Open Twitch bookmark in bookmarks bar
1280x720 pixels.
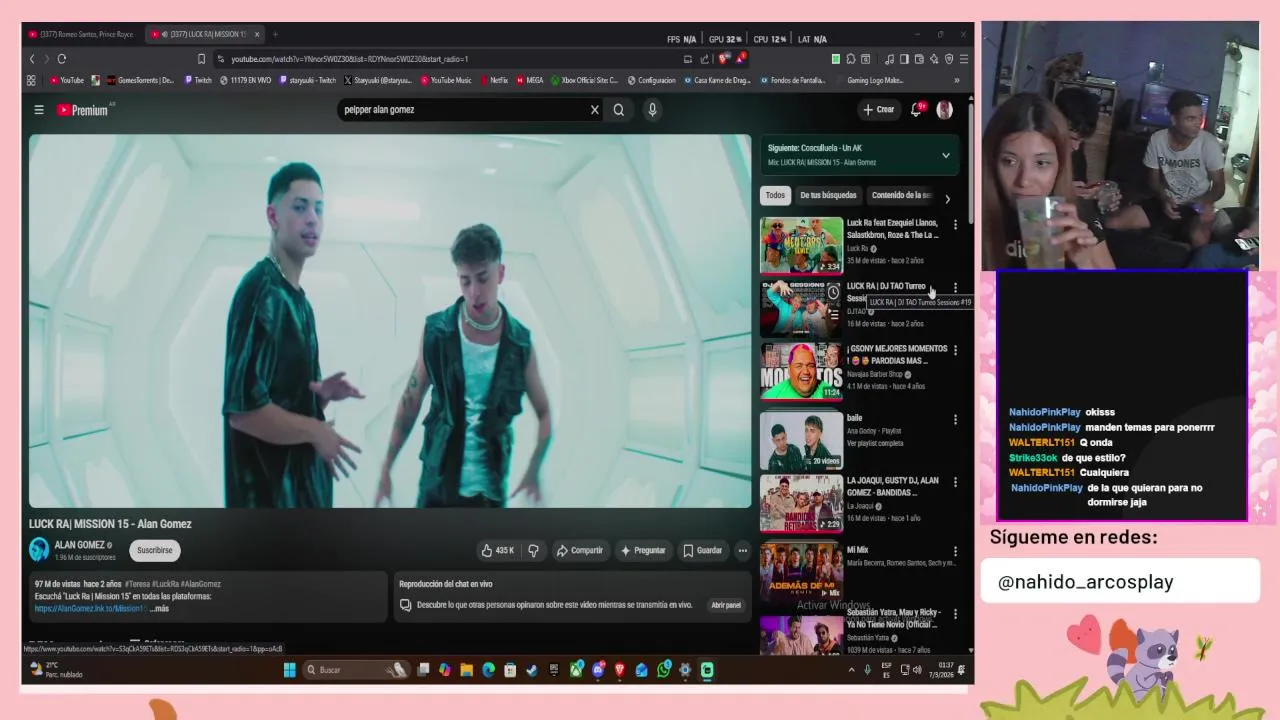(x=197, y=80)
